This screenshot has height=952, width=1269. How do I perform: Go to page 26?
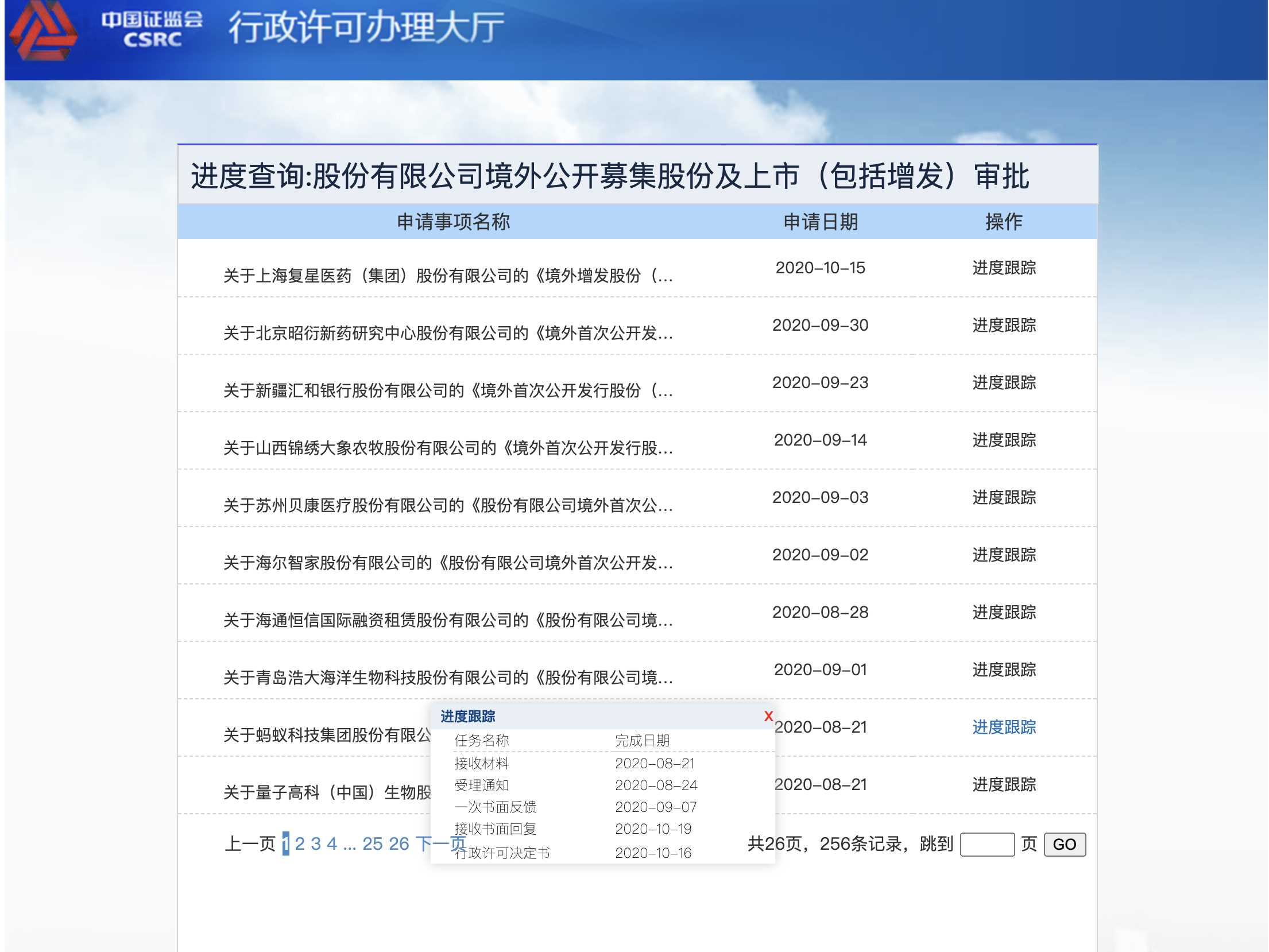[x=399, y=843]
